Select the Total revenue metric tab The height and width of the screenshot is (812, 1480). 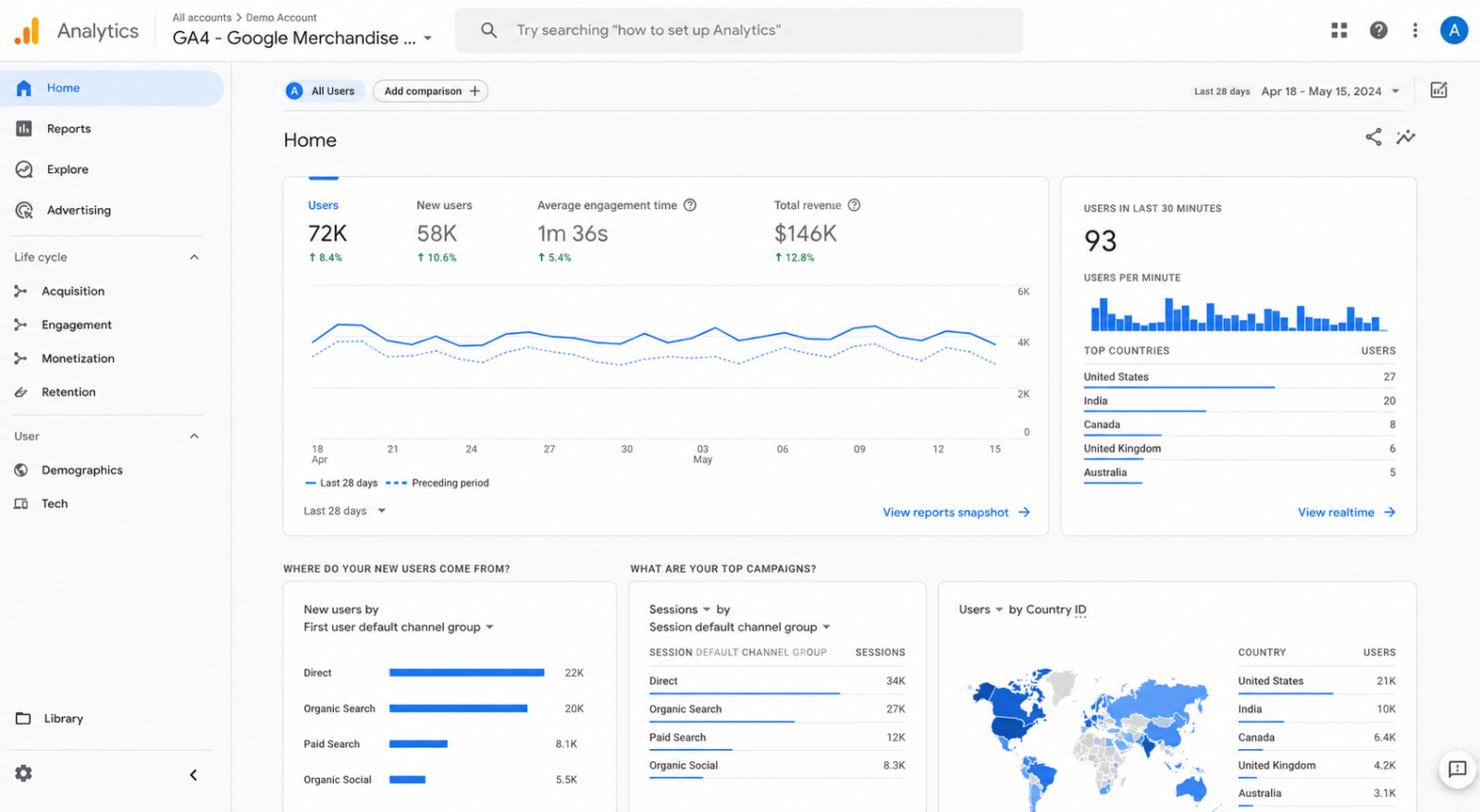click(817, 231)
